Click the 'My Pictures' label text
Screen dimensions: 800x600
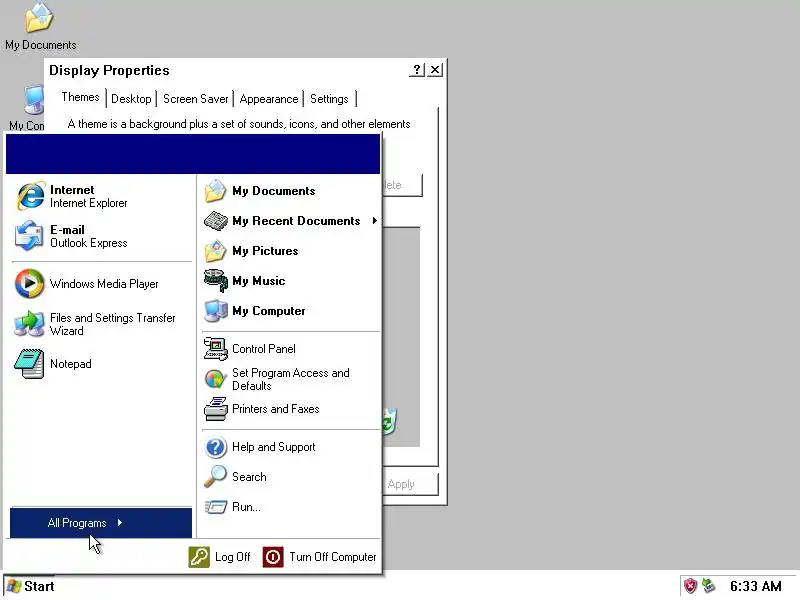(x=265, y=251)
